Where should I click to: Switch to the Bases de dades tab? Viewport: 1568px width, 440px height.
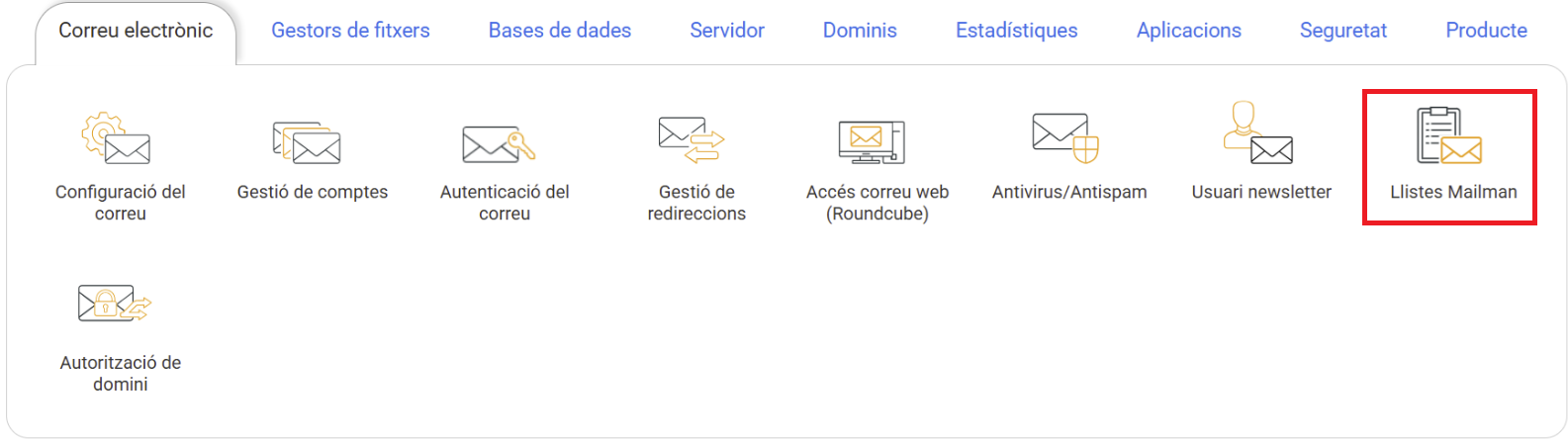pyautogui.click(x=560, y=31)
